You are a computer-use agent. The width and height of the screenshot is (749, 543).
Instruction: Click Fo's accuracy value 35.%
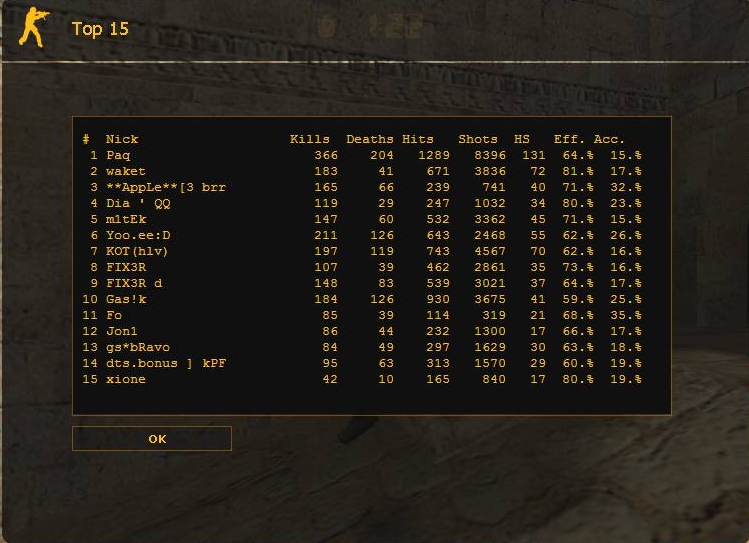[x=626, y=315]
